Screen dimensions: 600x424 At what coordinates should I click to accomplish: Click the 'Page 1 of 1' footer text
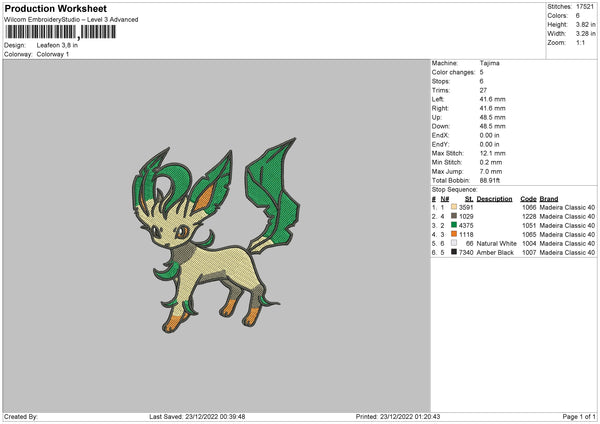coord(579,416)
